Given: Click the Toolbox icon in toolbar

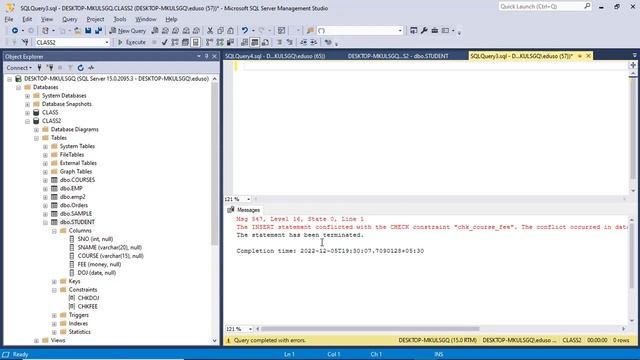Looking at the screenshot, I should [x=435, y=31].
